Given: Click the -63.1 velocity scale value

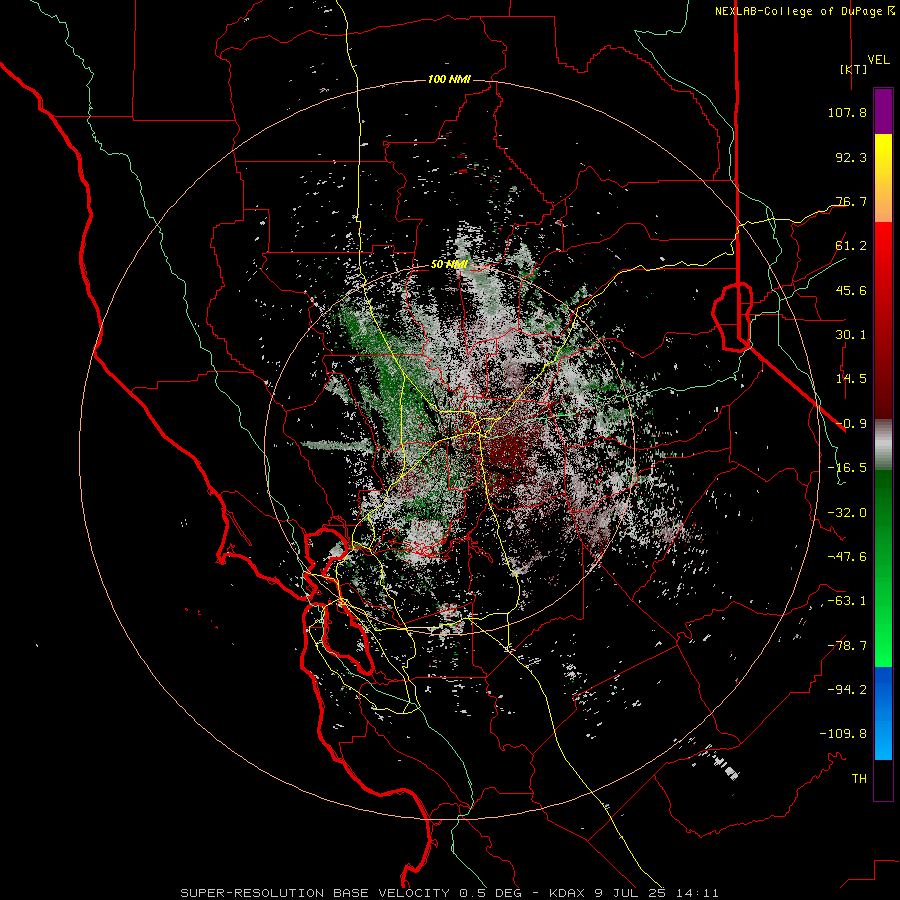Looking at the screenshot, I should [847, 601].
